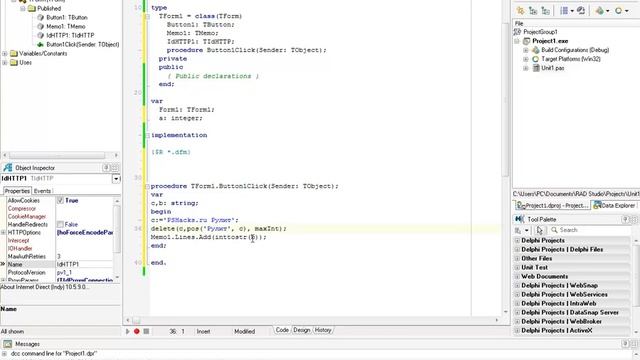Select the Compressor property

22,209
